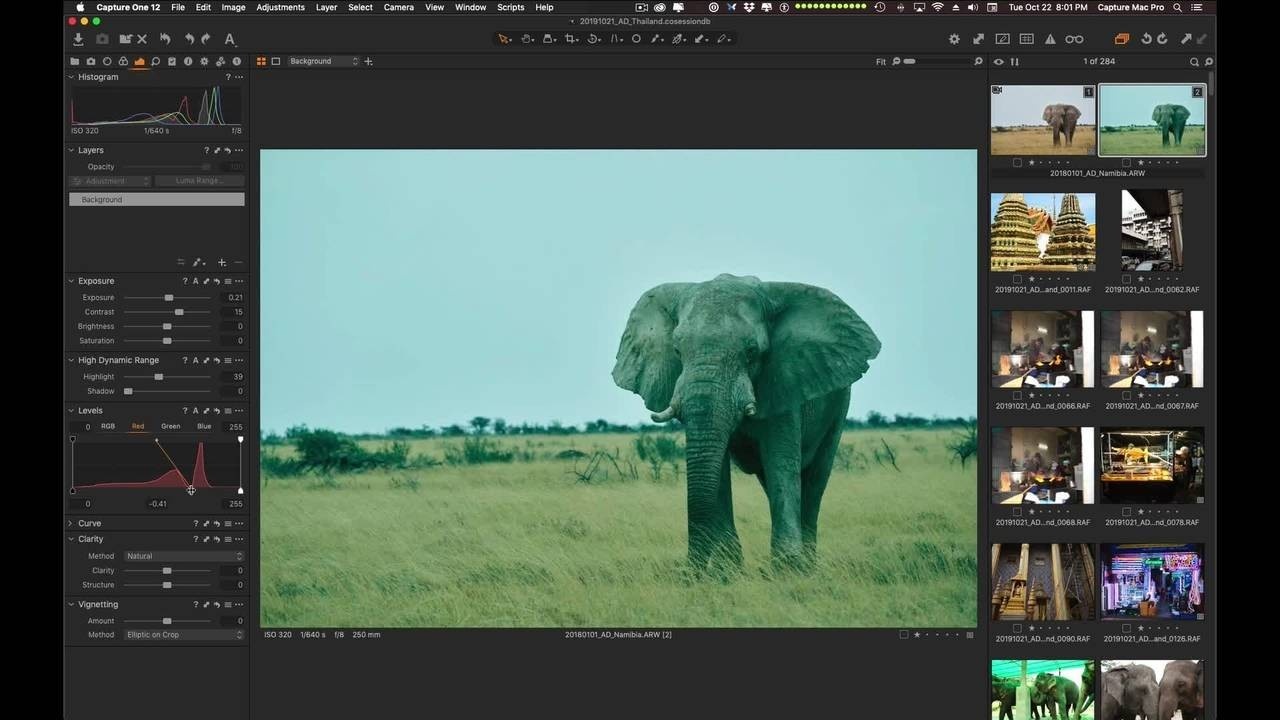Click the Fit zoom label

(881, 61)
